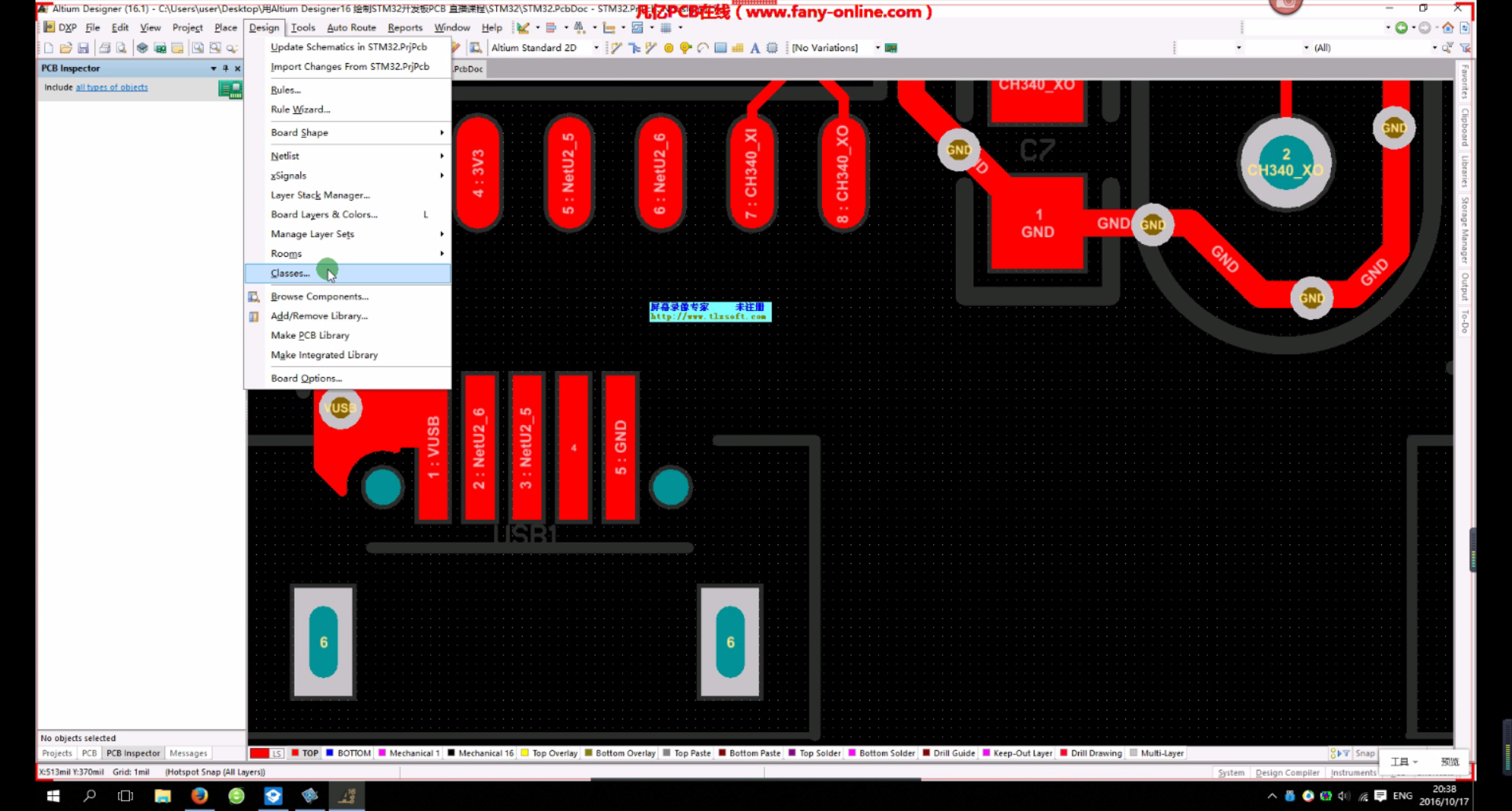The image size is (1512, 811).
Task: Switch to the PCB panel tab
Action: [90, 754]
